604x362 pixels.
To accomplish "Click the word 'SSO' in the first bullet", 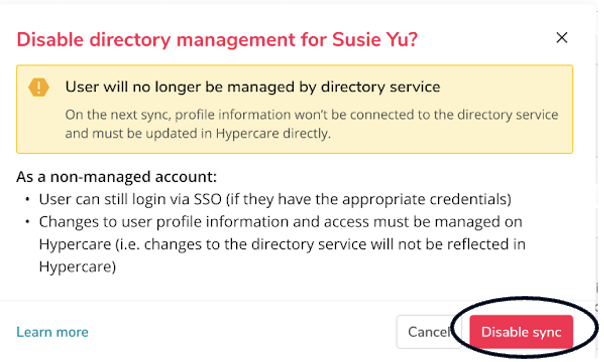I will (x=208, y=199).
